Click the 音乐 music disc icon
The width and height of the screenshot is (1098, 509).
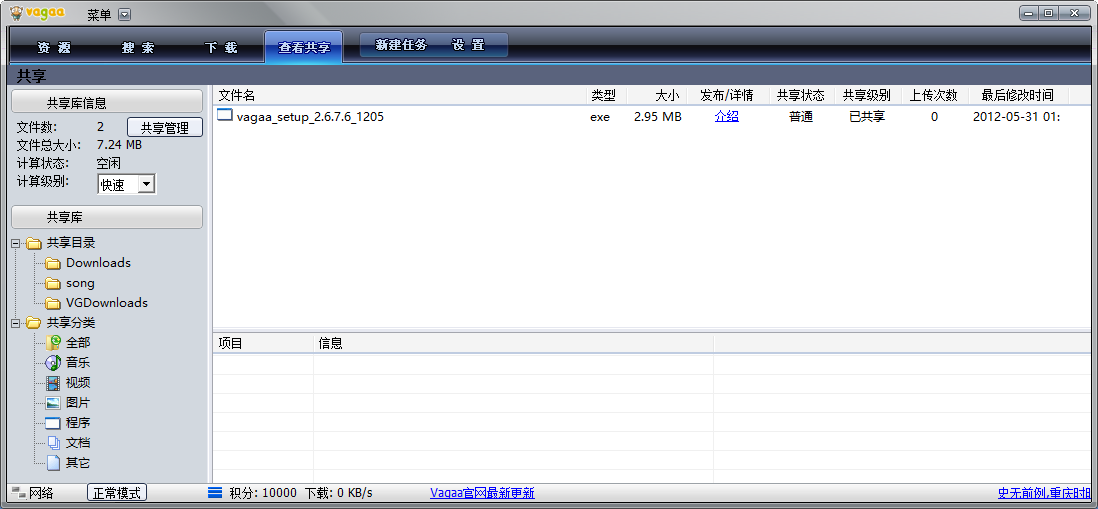pyautogui.click(x=53, y=363)
